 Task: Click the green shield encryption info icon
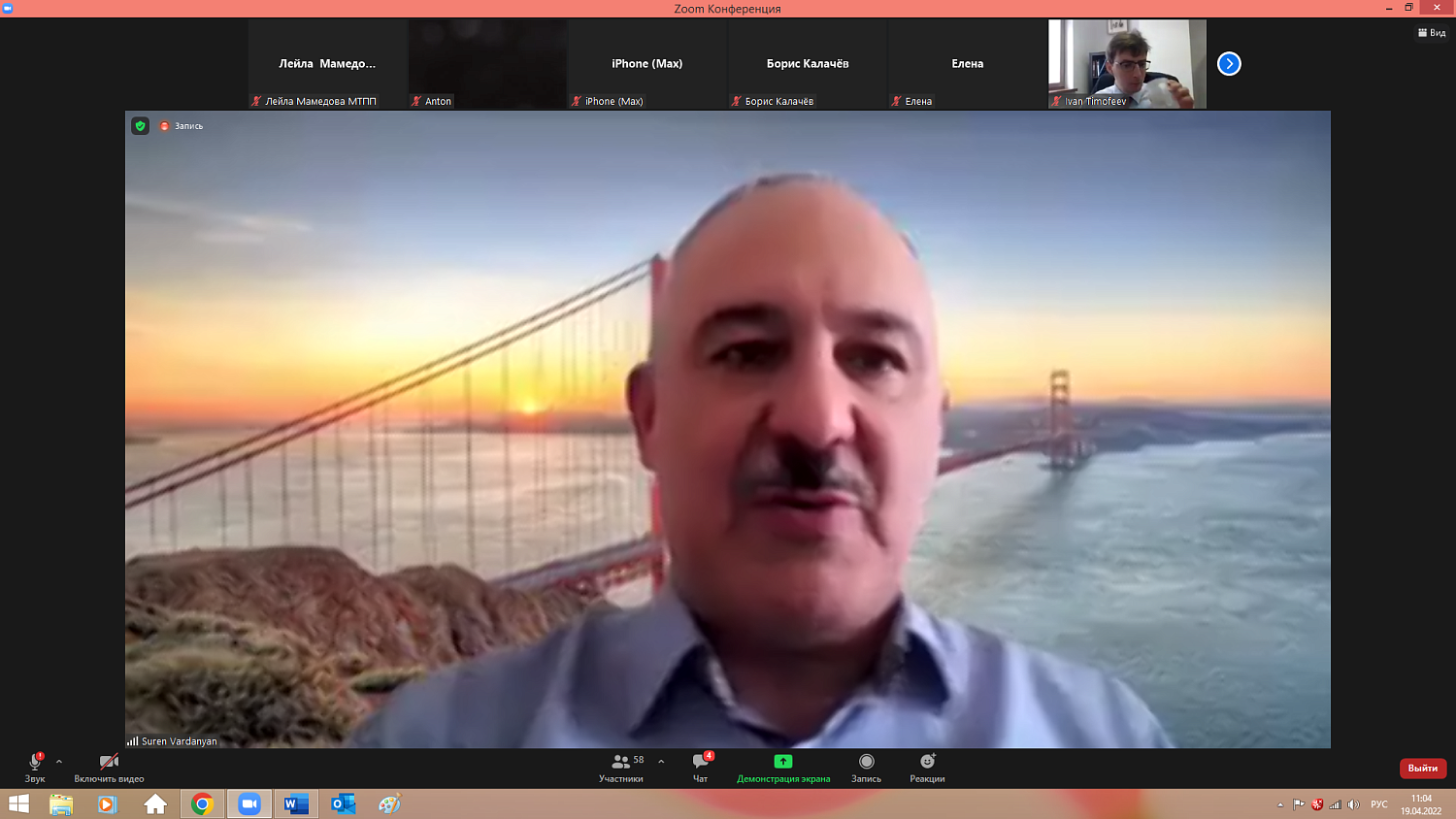(141, 126)
